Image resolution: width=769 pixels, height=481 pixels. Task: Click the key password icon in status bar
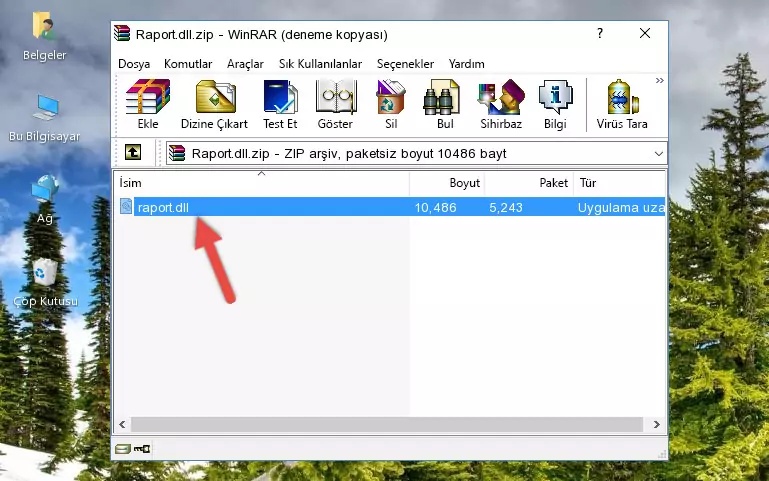pos(142,448)
